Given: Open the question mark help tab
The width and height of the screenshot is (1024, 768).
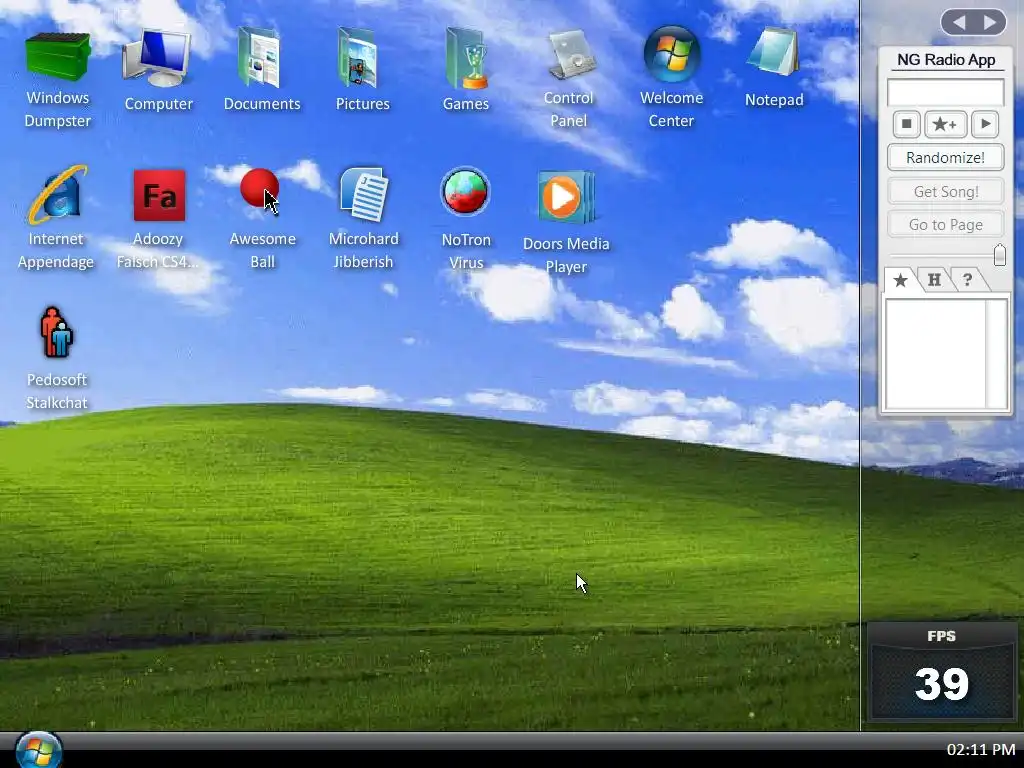Looking at the screenshot, I should (968, 280).
